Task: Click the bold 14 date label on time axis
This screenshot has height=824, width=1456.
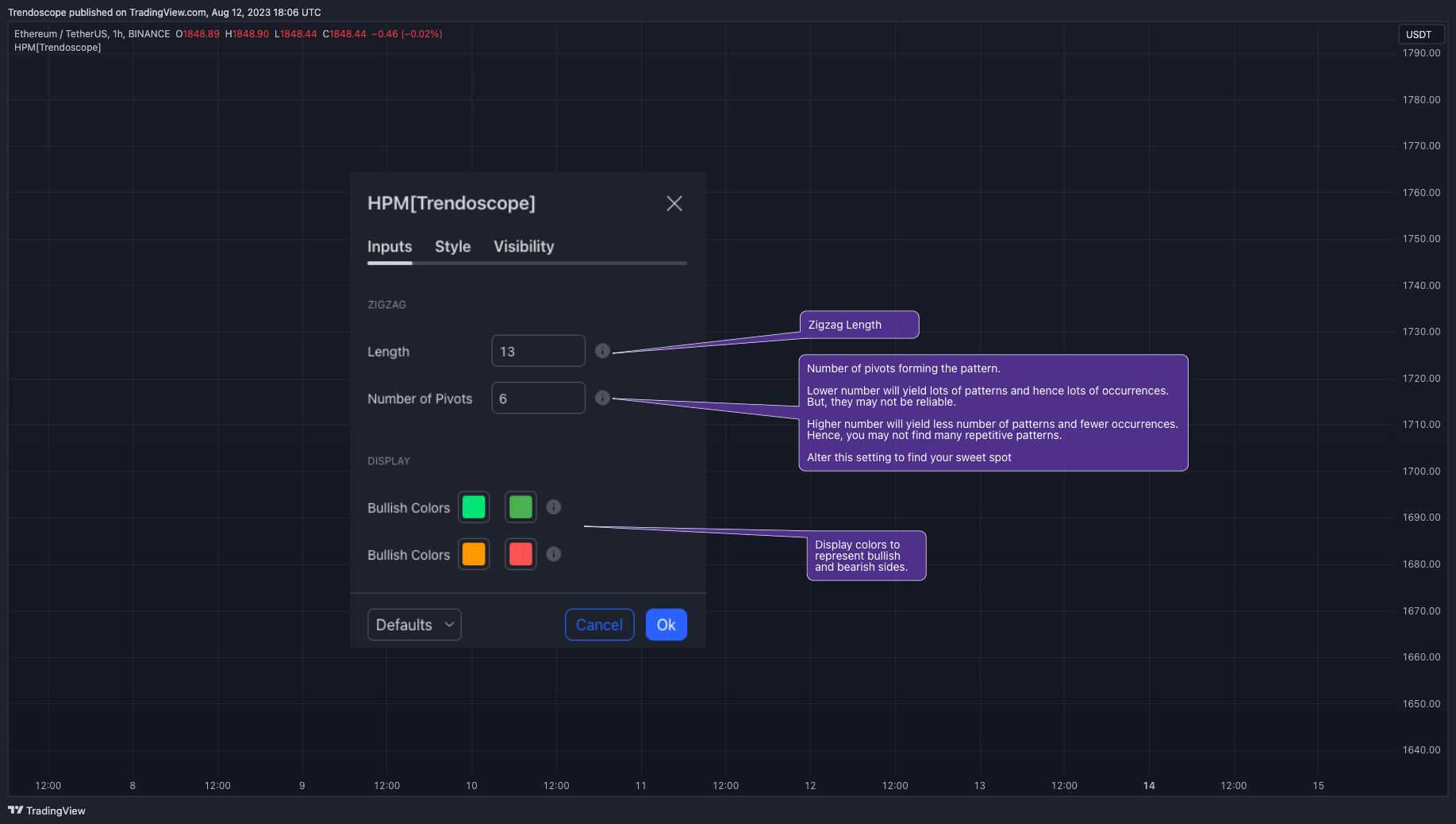Action: pyautogui.click(x=1149, y=786)
